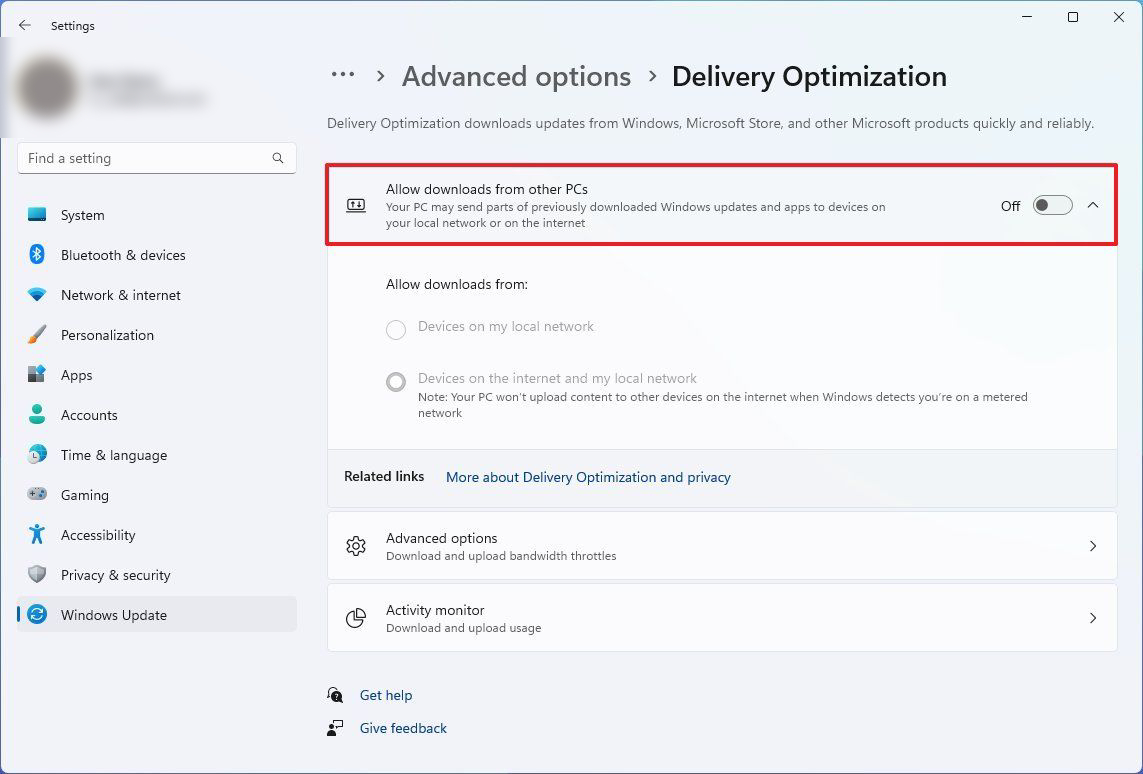The width and height of the screenshot is (1143, 774).
Task: Open Personalization settings
Action: tap(157, 335)
